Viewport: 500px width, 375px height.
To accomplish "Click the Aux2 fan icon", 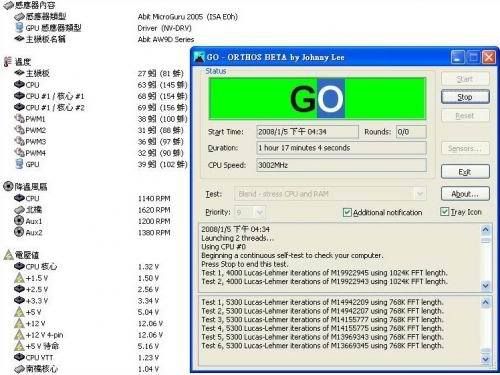I will (x=19, y=232).
